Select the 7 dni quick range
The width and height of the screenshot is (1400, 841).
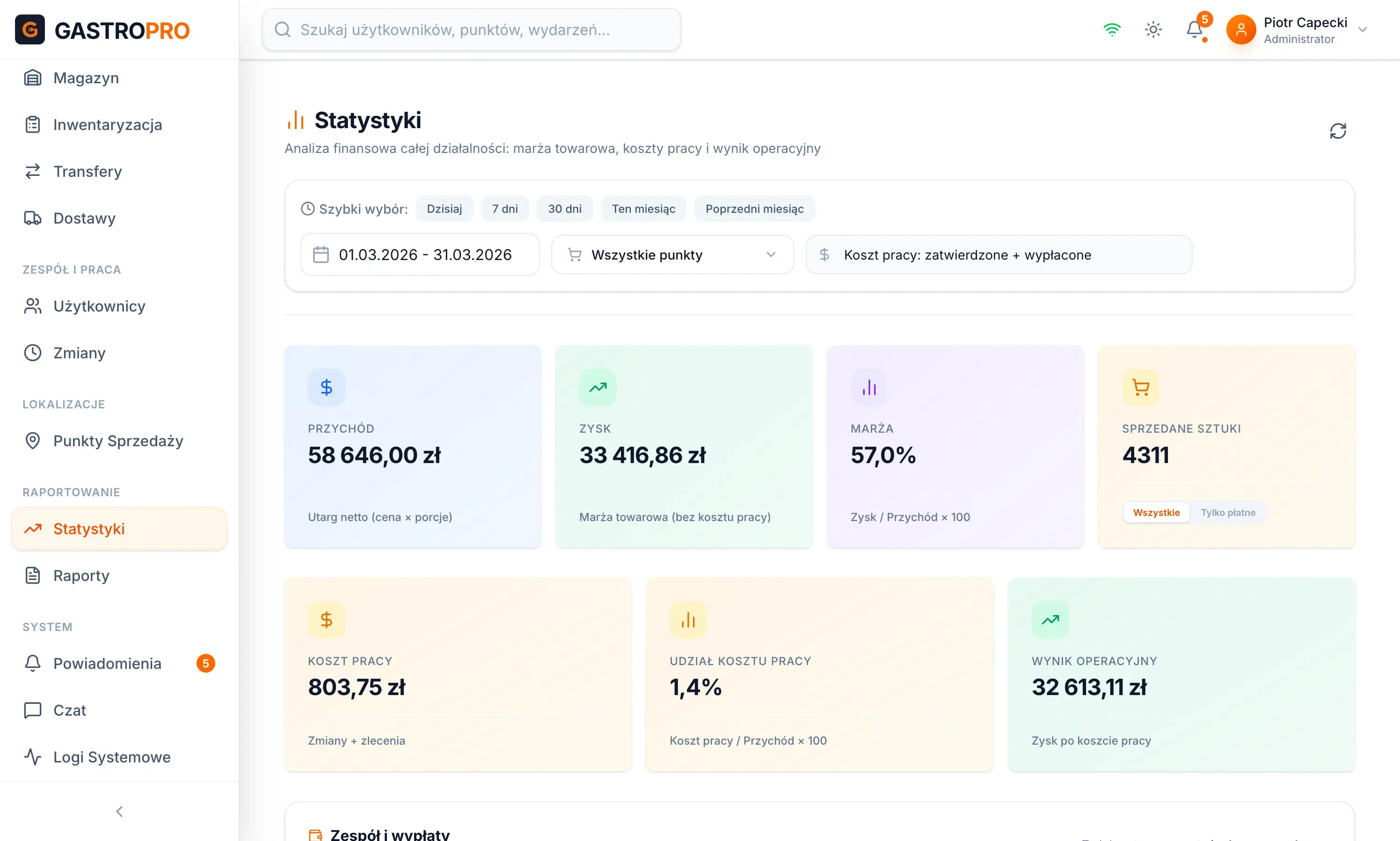click(505, 209)
